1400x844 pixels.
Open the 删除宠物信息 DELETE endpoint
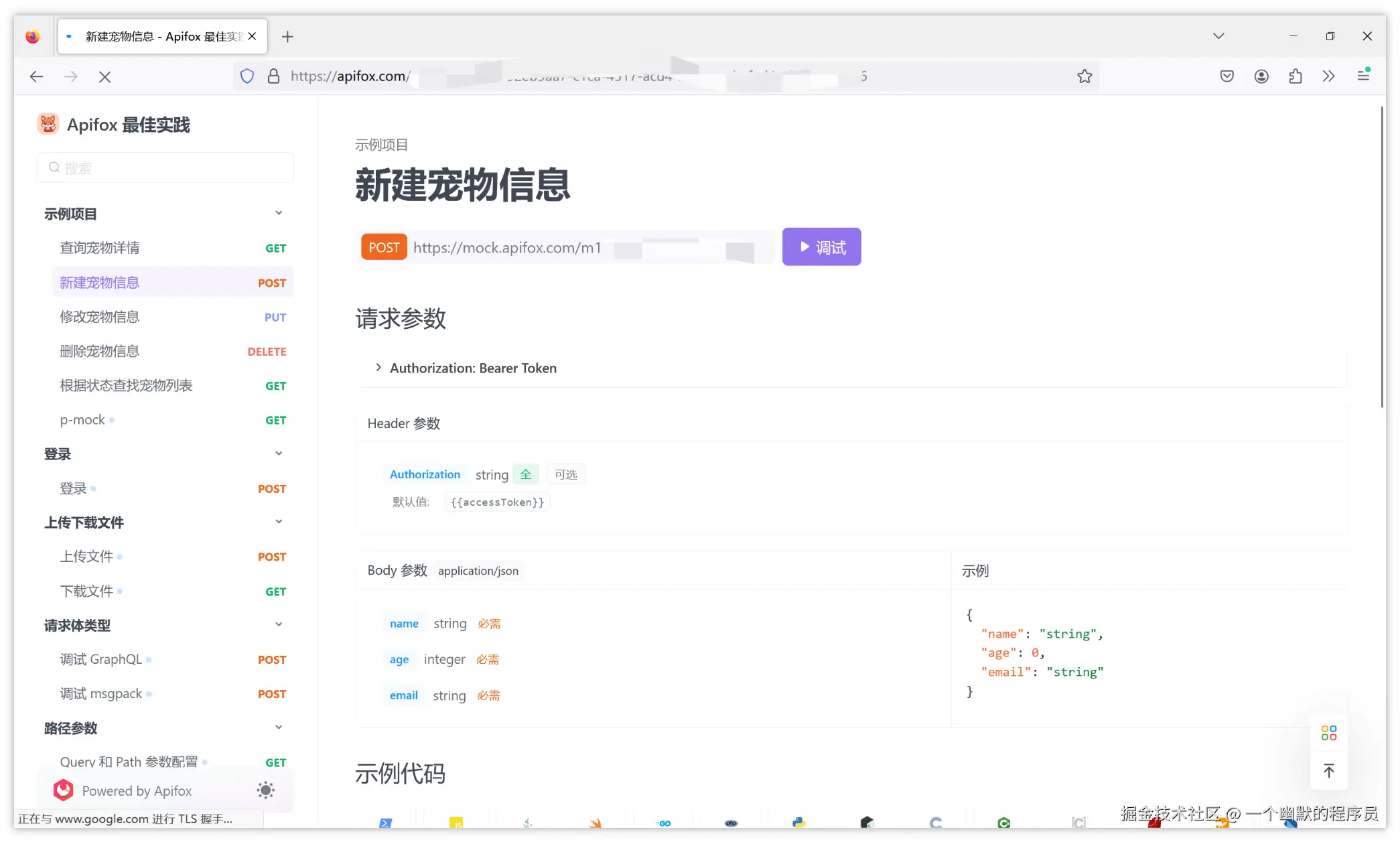click(99, 350)
